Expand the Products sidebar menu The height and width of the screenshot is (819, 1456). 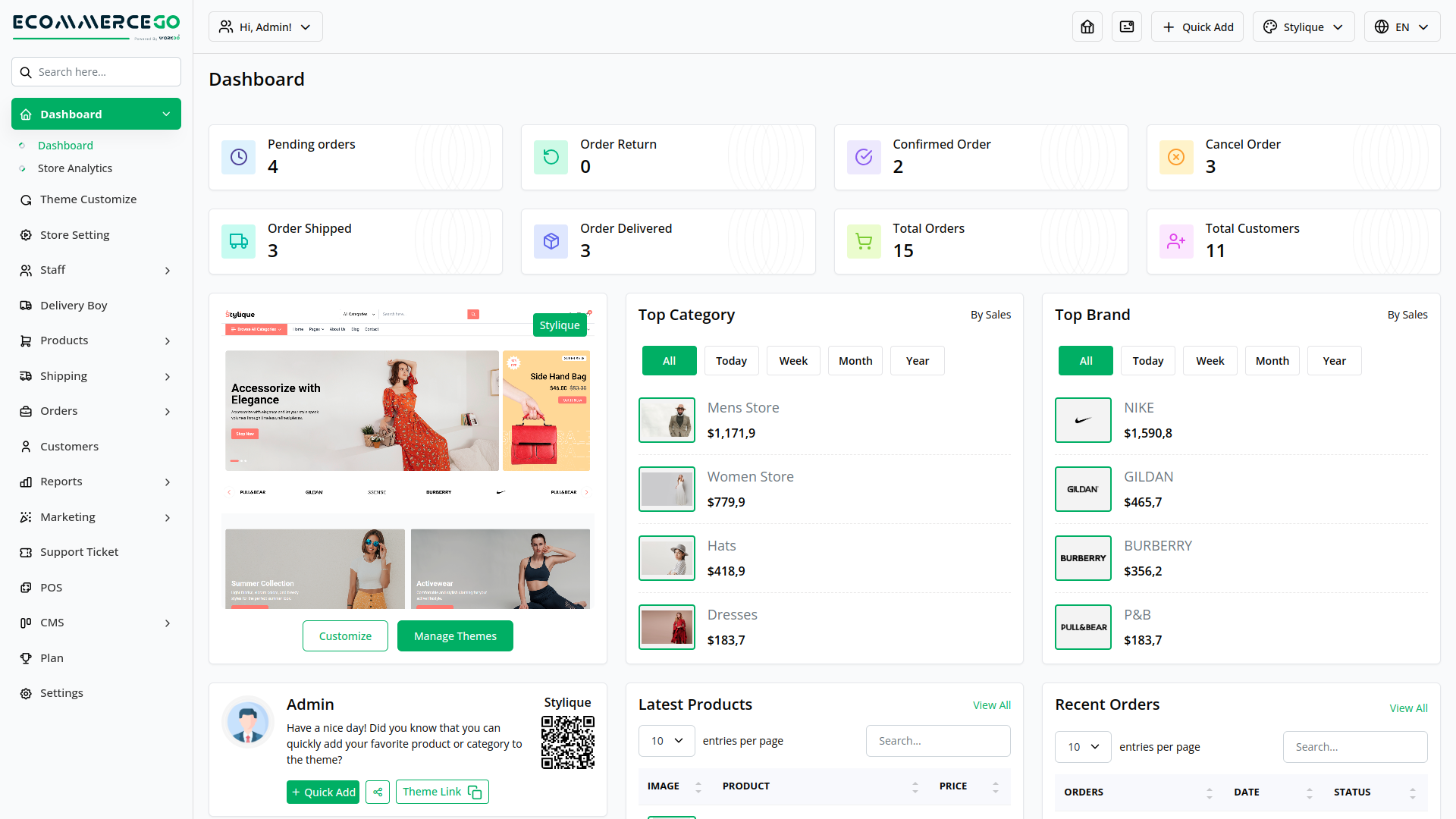pos(64,340)
